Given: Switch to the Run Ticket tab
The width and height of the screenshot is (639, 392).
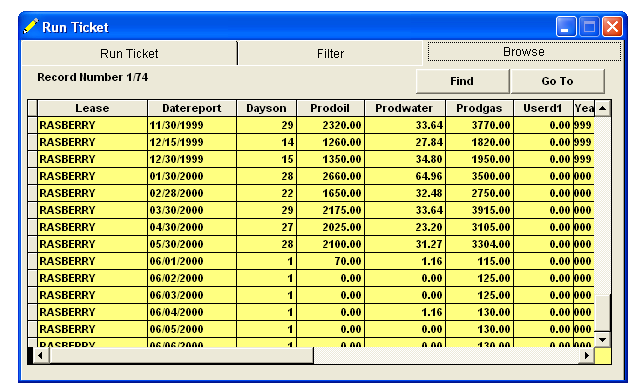Looking at the screenshot, I should coord(129,53).
